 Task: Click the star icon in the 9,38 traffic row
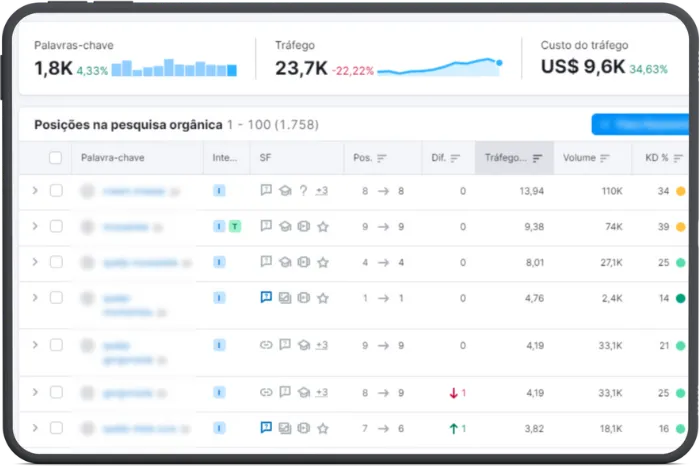323,227
